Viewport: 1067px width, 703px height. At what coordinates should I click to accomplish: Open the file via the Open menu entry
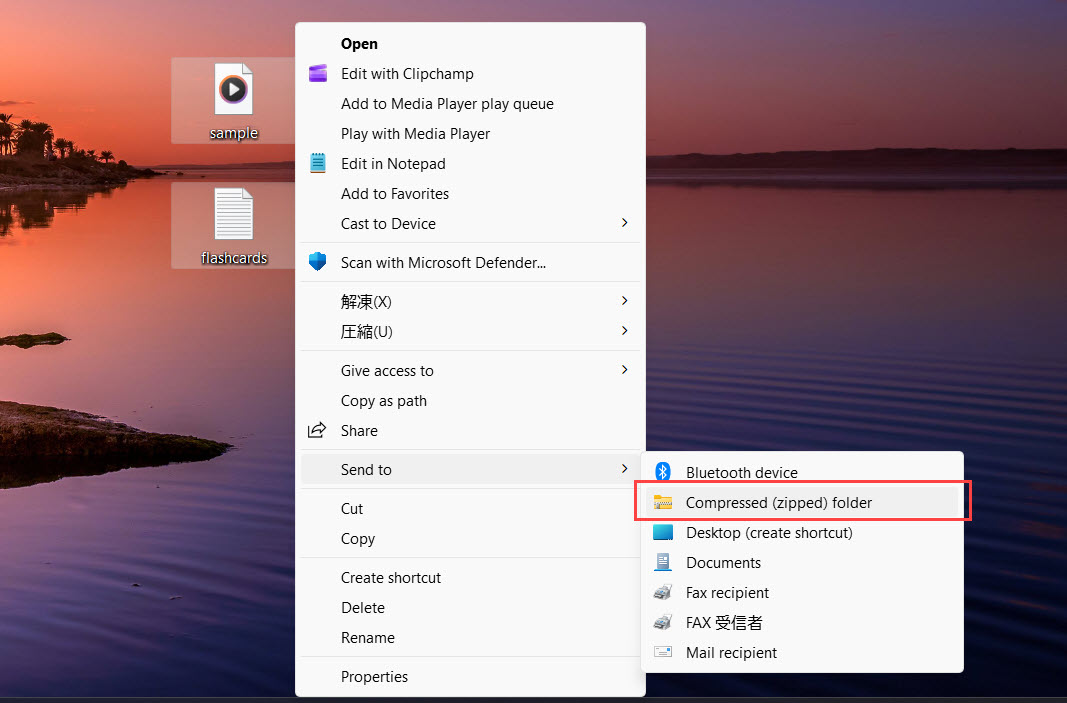tap(360, 43)
